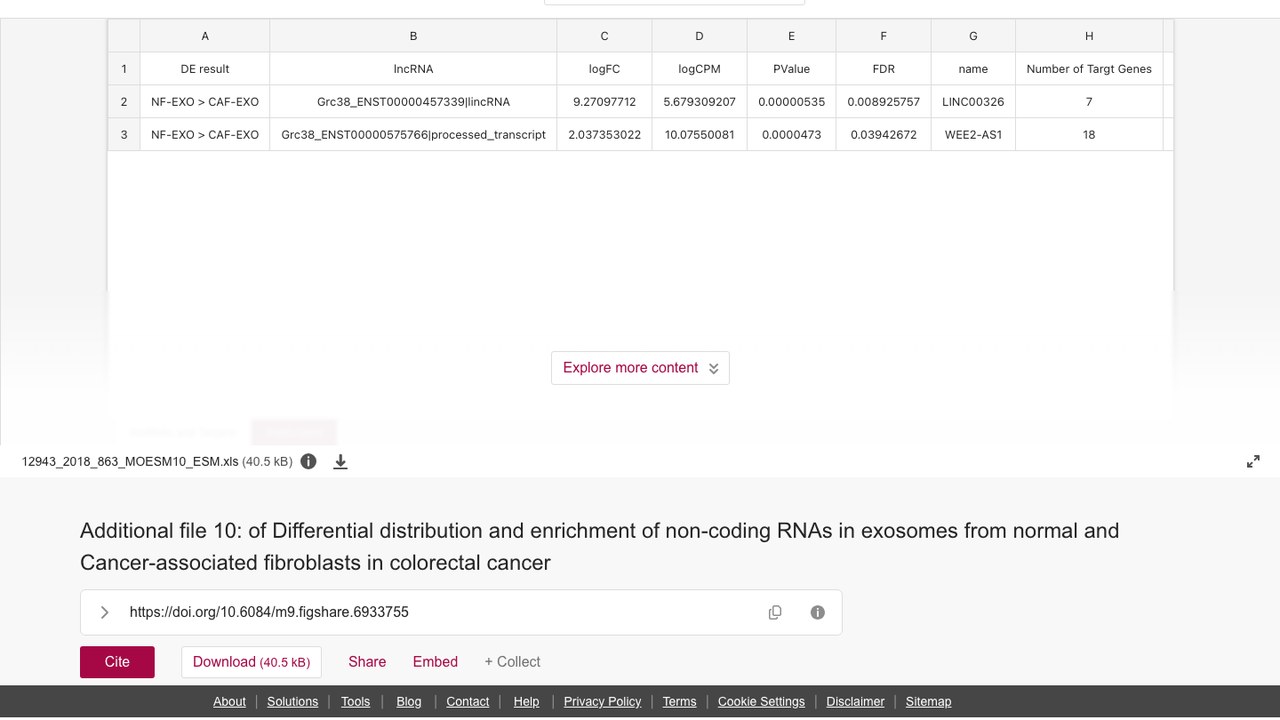Click the filename 12943_2018_863_MOESM10_ESM.xls

point(130,462)
